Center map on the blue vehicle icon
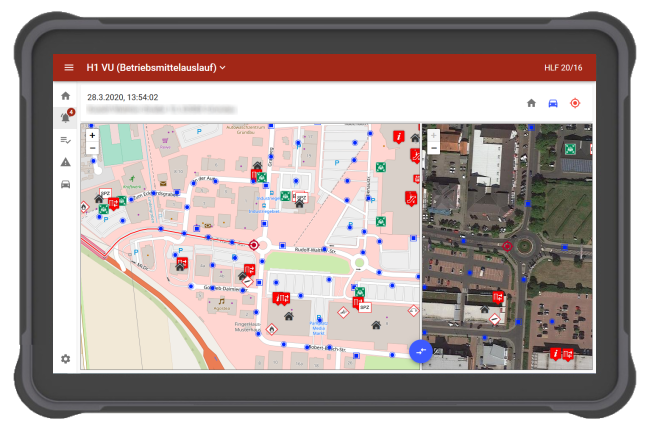 (x=553, y=103)
